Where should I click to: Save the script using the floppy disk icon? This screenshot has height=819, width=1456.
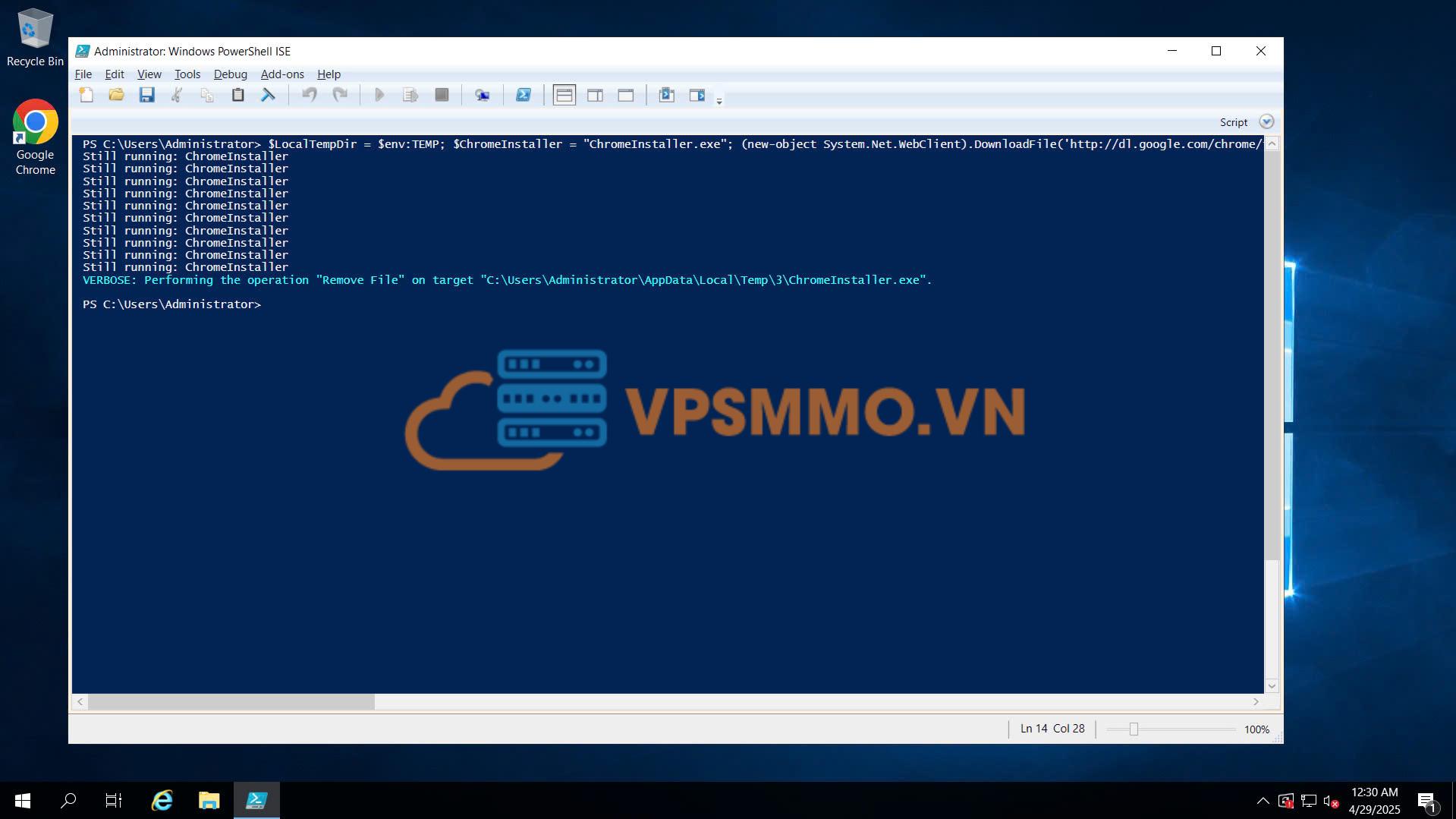[146, 95]
